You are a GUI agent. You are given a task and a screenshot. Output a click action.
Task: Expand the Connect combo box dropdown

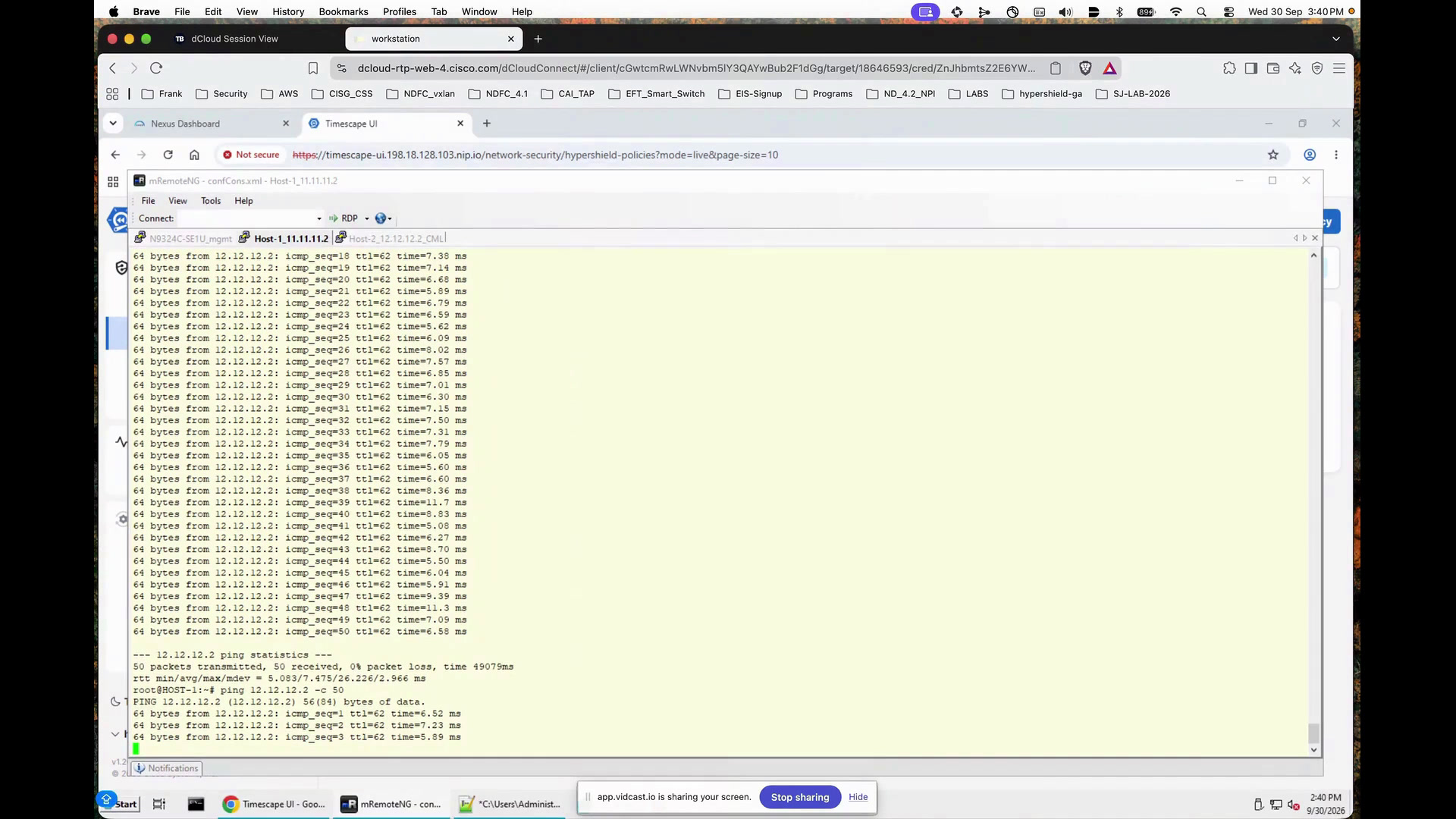(319, 218)
